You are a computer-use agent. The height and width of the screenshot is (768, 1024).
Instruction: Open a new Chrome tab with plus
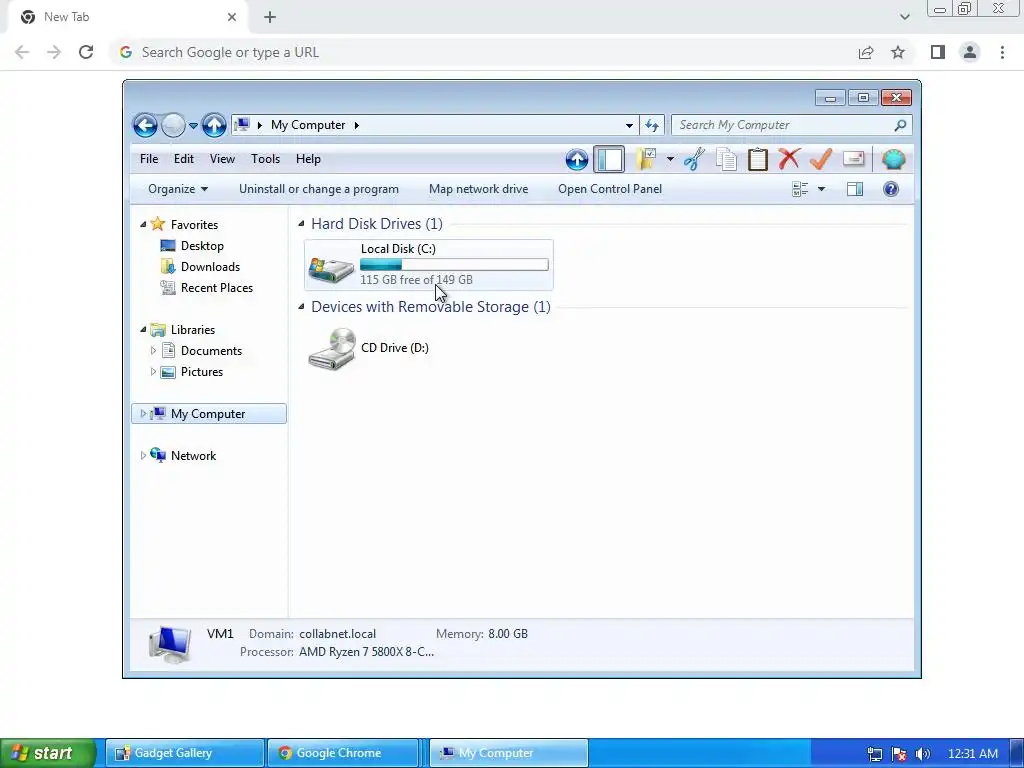270,17
